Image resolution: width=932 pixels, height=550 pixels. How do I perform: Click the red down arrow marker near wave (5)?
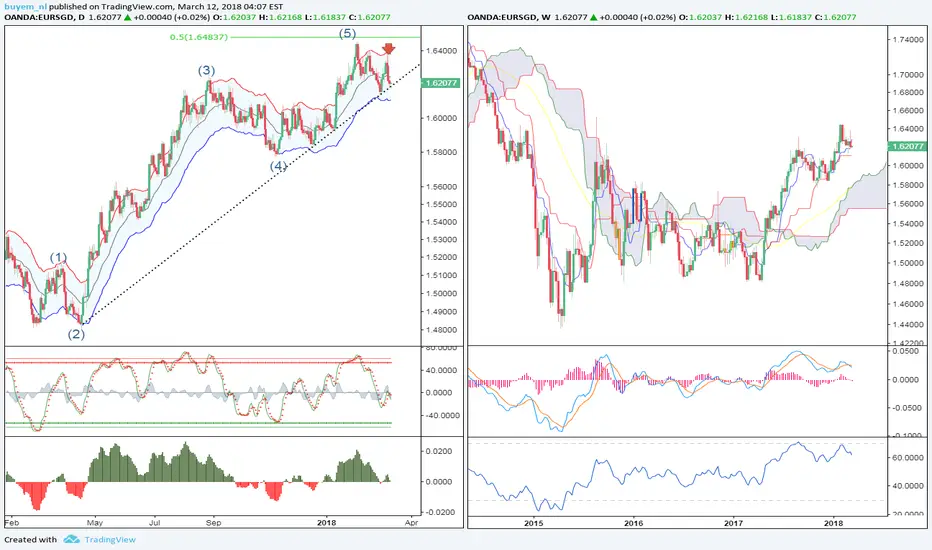click(x=388, y=49)
